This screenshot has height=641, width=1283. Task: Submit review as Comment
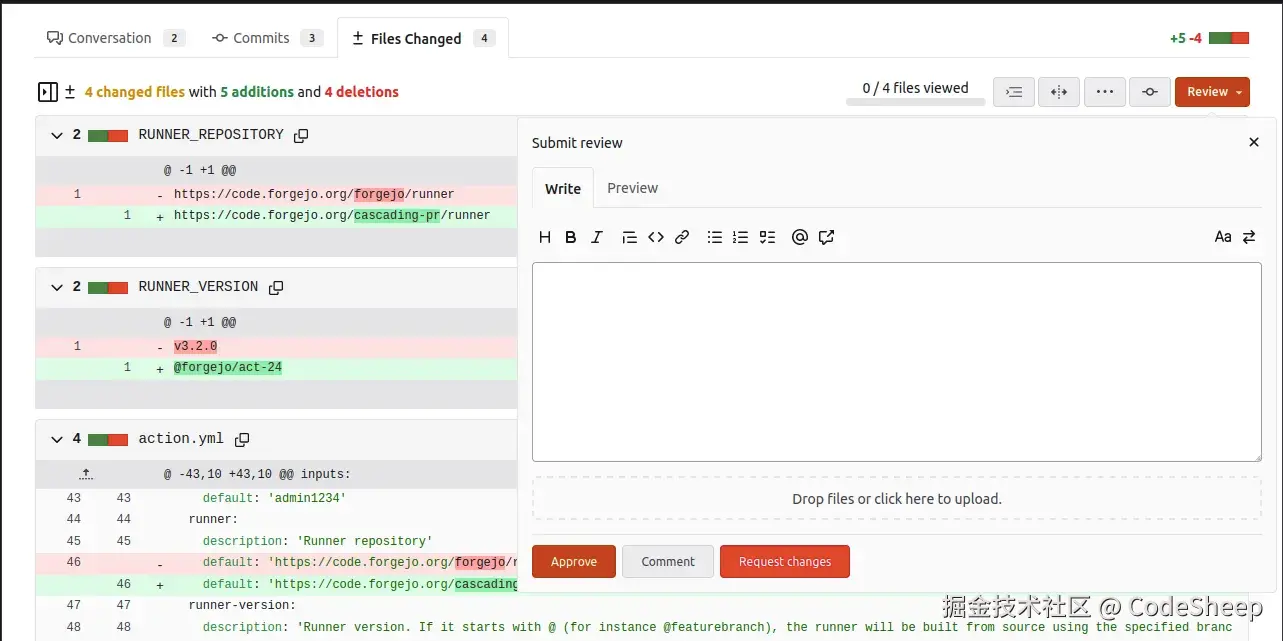click(x=668, y=561)
